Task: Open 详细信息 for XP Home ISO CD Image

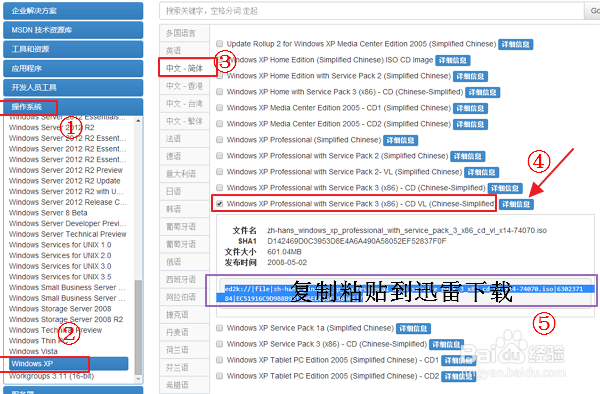Action: tap(453, 60)
